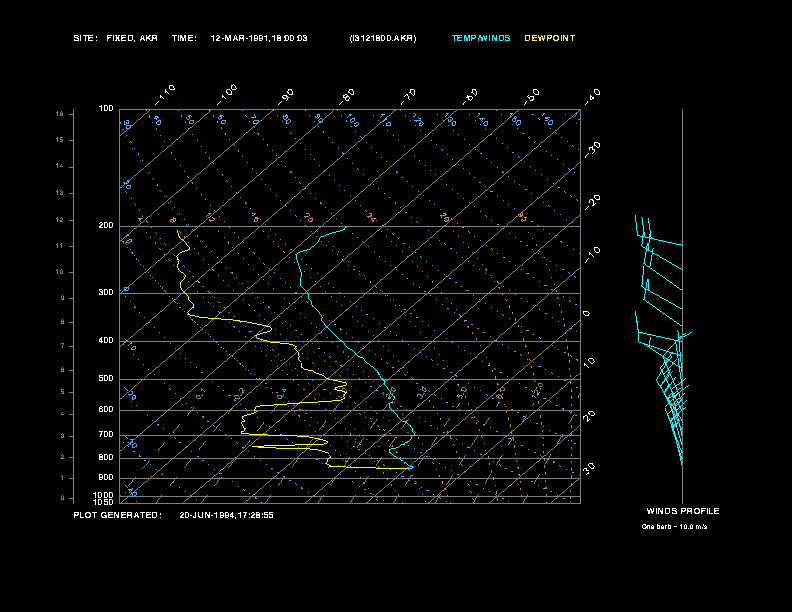Click top isotherm label "-60"
The width and height of the screenshot is (792, 612).
470,96
